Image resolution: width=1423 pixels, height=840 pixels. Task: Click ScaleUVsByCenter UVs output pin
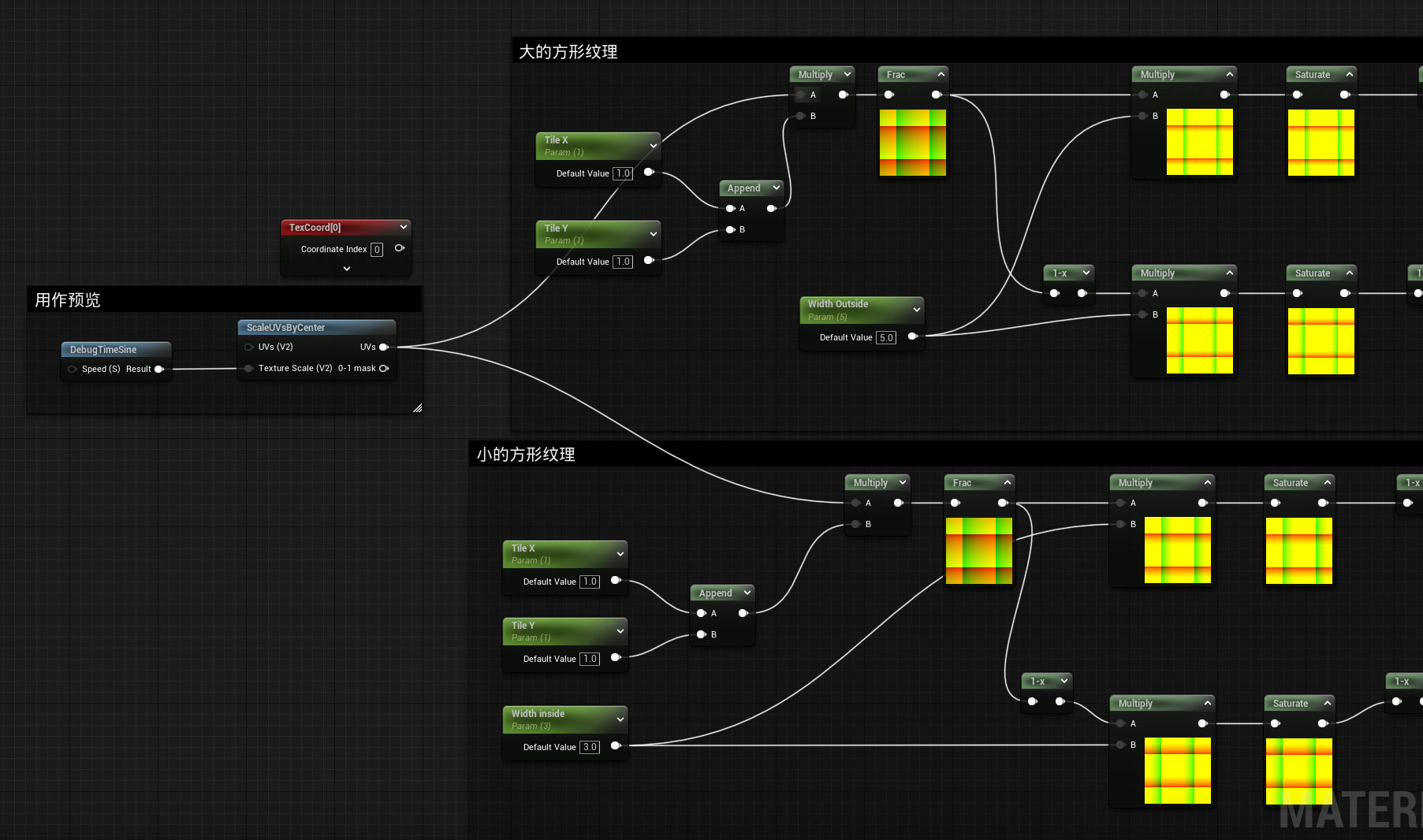pyautogui.click(x=384, y=347)
